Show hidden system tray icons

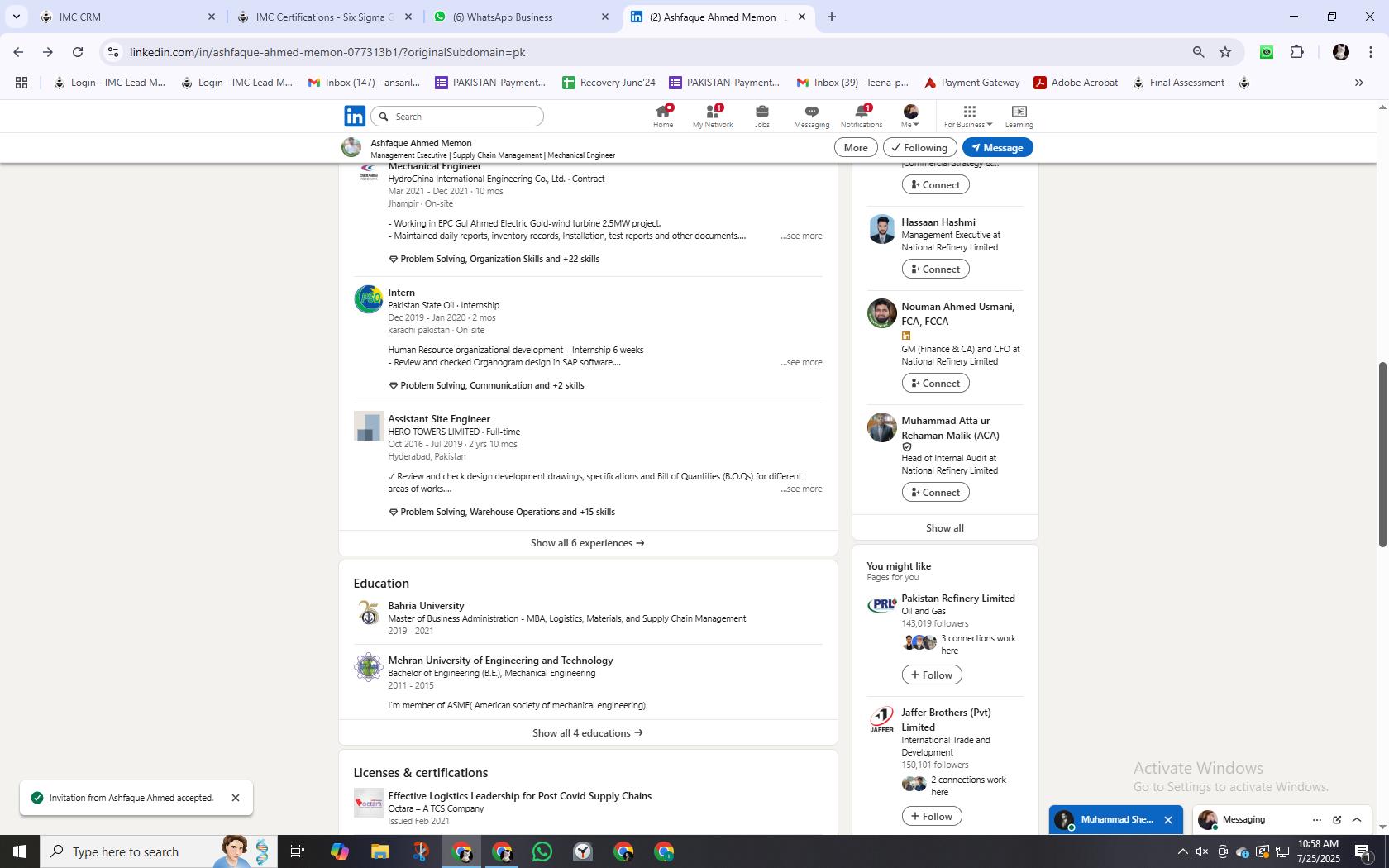1182,852
